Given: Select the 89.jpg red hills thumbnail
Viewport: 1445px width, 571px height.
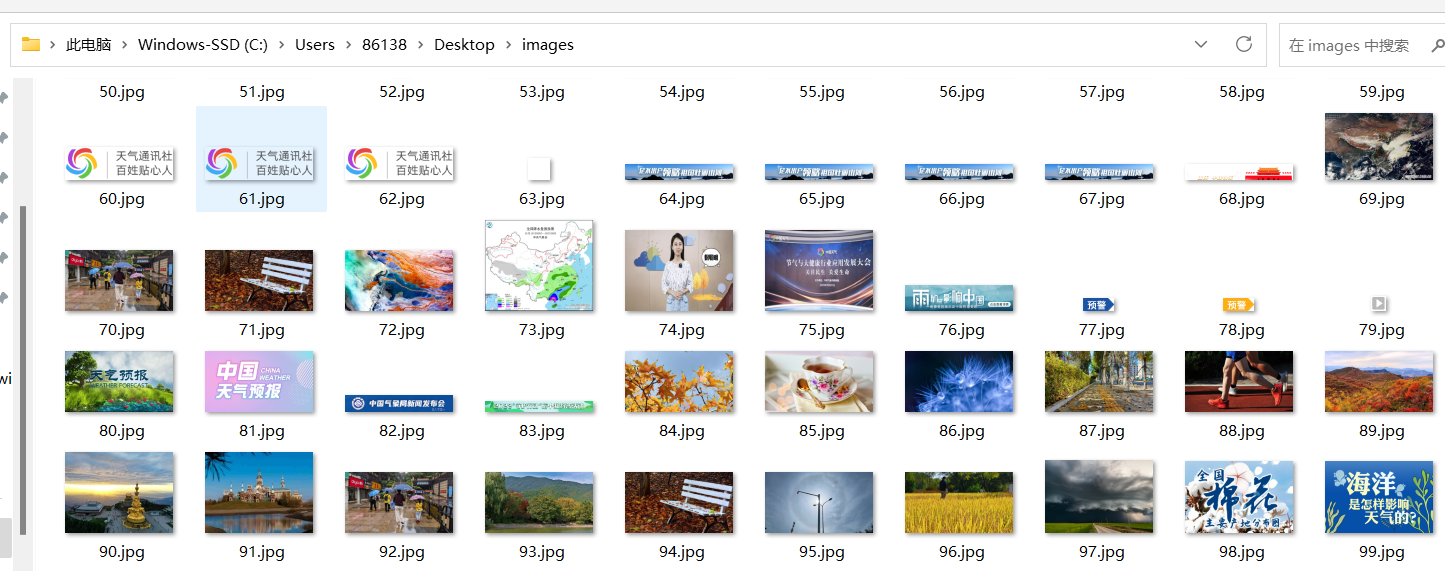Looking at the screenshot, I should point(1379,381).
